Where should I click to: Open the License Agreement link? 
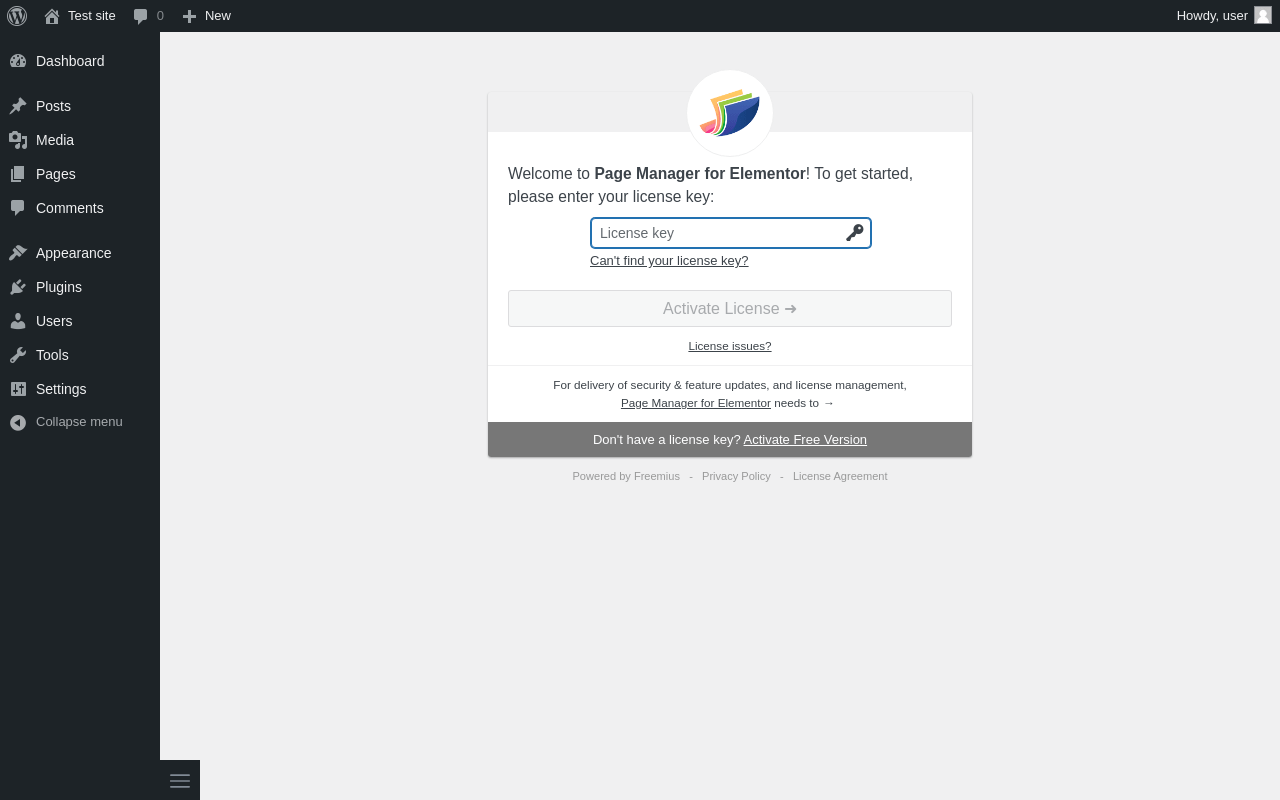(x=840, y=476)
